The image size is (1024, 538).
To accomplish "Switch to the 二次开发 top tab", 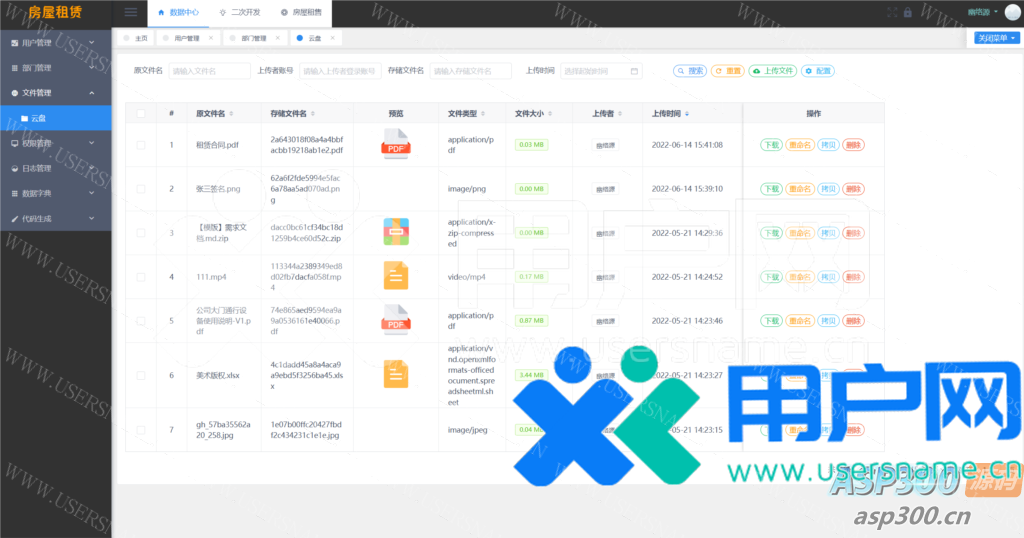I will [x=239, y=13].
